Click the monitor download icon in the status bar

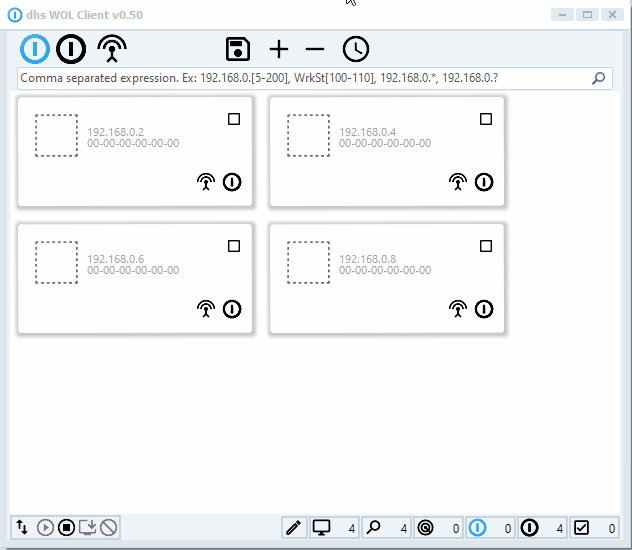click(x=87, y=527)
